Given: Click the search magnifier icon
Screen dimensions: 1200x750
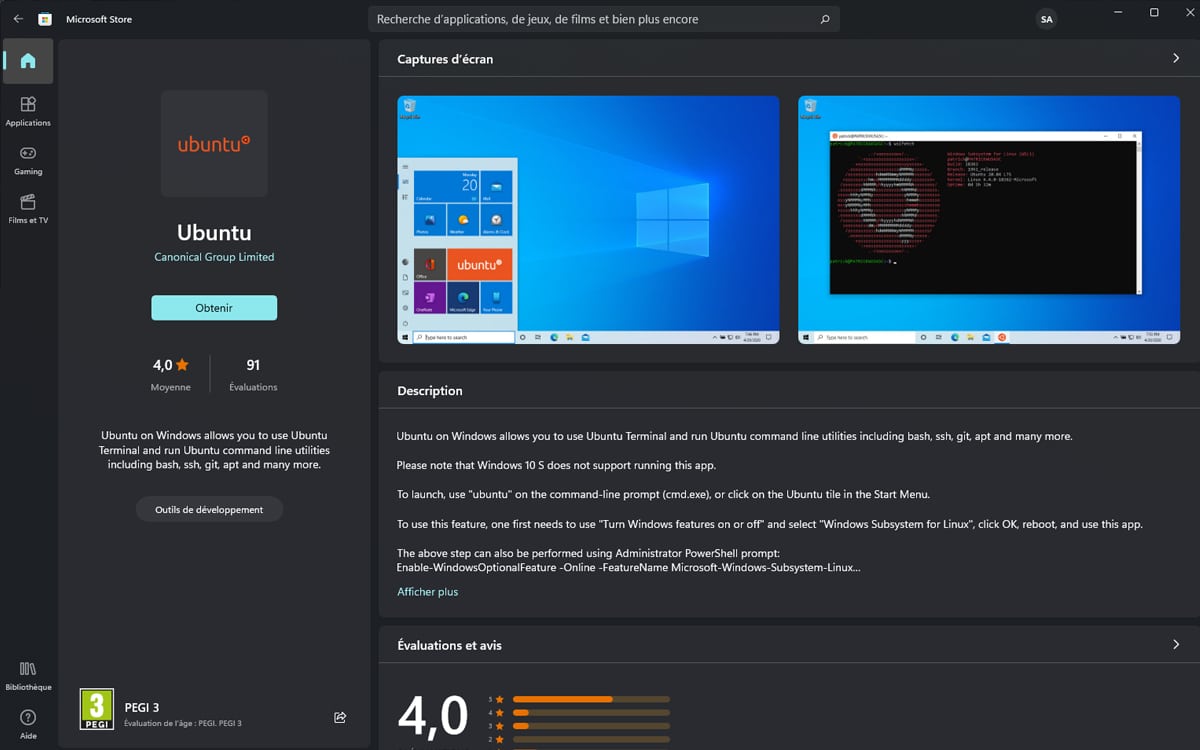Looking at the screenshot, I should click(824, 19).
